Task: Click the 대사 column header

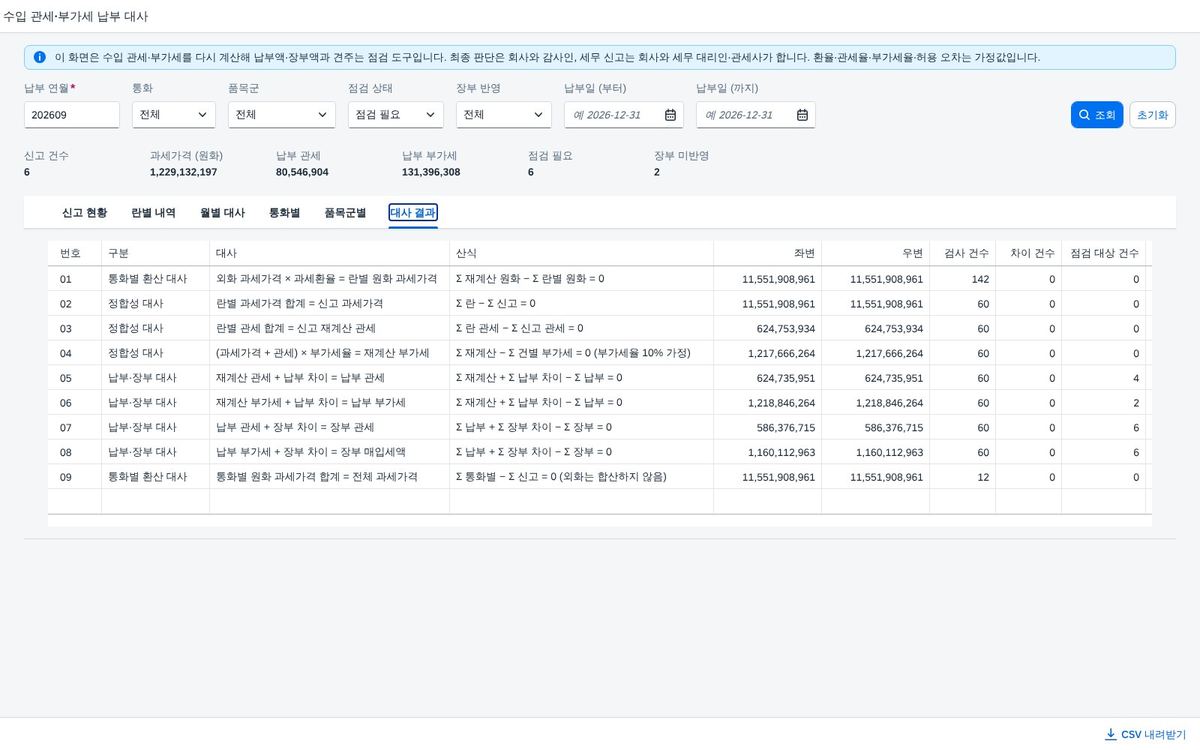Action: 330,253
